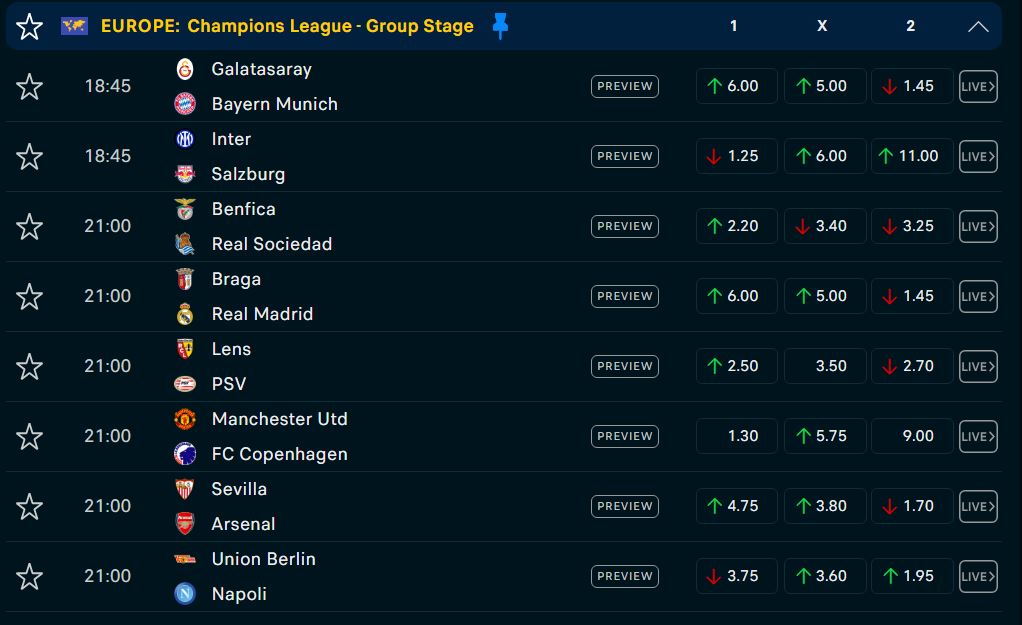Click the Manchester Utd club crest
1022x625 pixels.
185,419
